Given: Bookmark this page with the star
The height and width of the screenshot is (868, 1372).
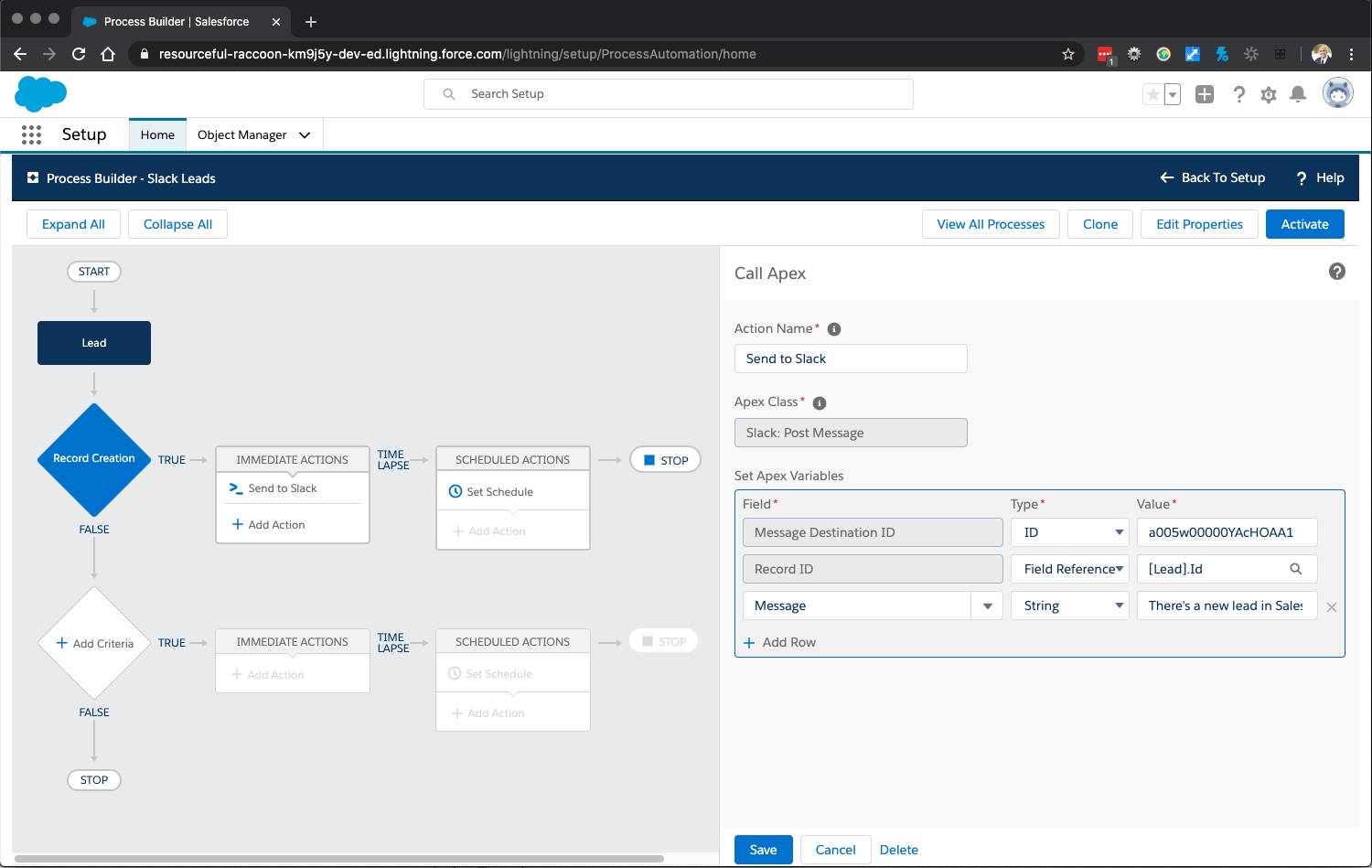Looking at the screenshot, I should 1067,54.
